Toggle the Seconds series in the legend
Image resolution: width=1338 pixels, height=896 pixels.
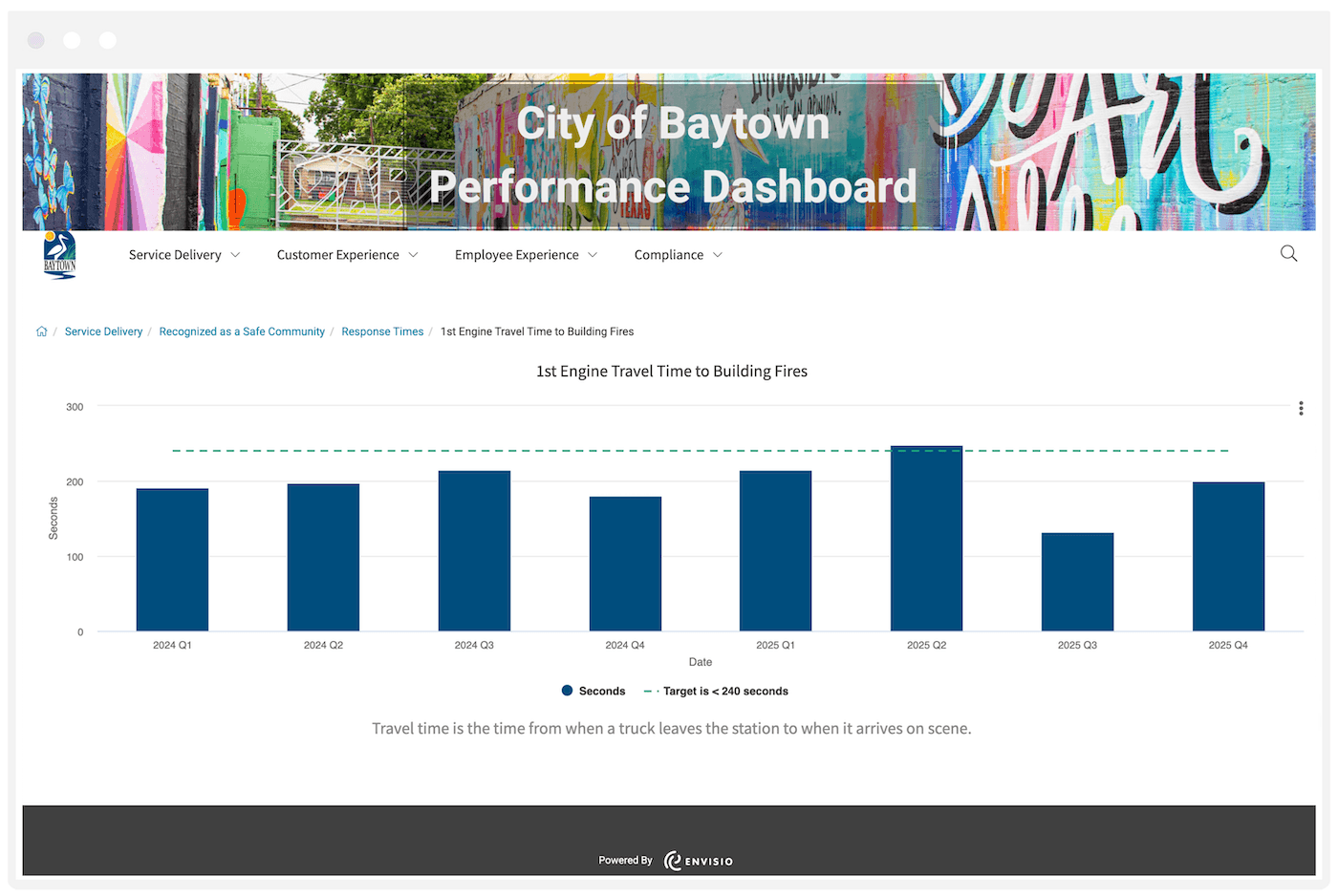coord(601,691)
